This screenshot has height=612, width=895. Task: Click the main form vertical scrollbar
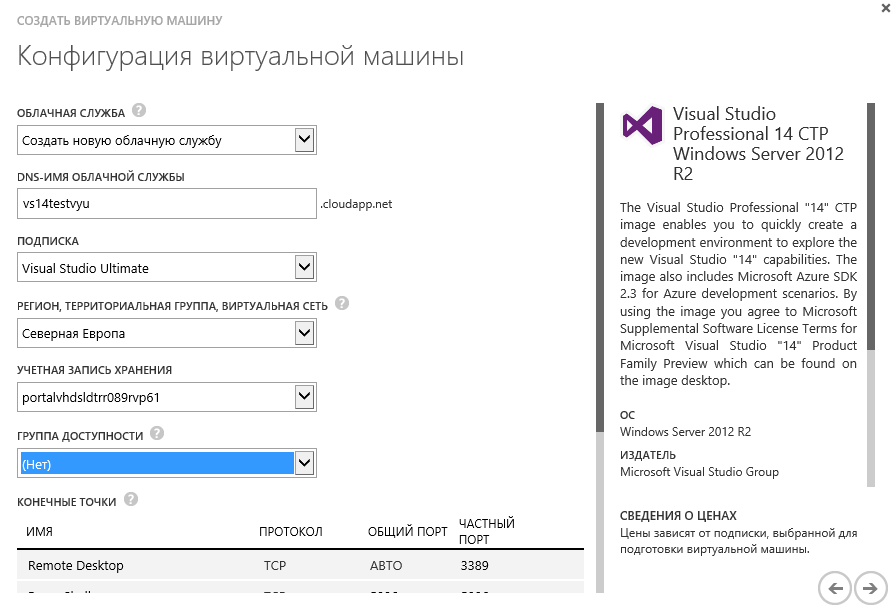pyautogui.click(x=600, y=348)
